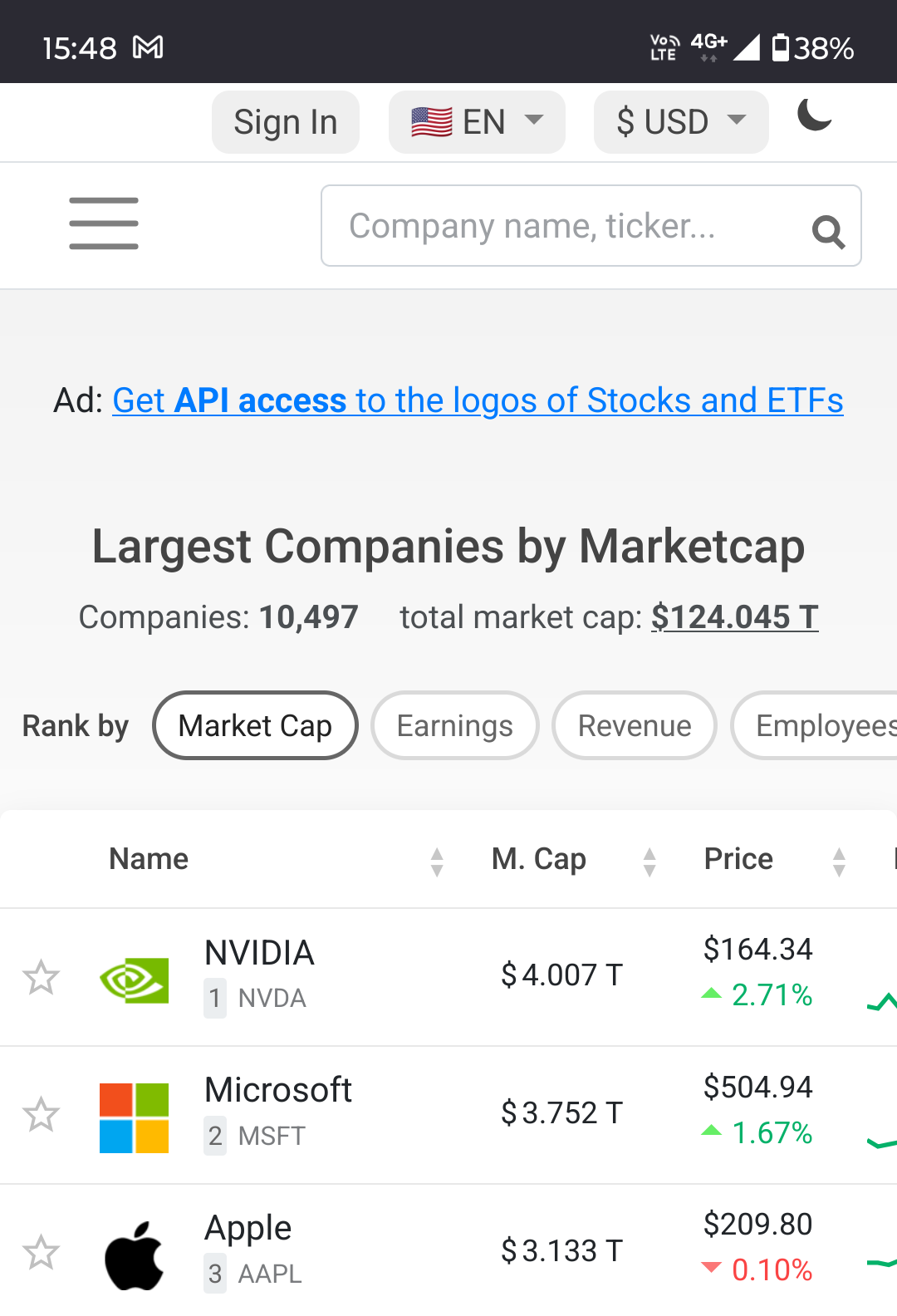Select the Revenue ranking tab
The image size is (897, 1316).
point(635,725)
